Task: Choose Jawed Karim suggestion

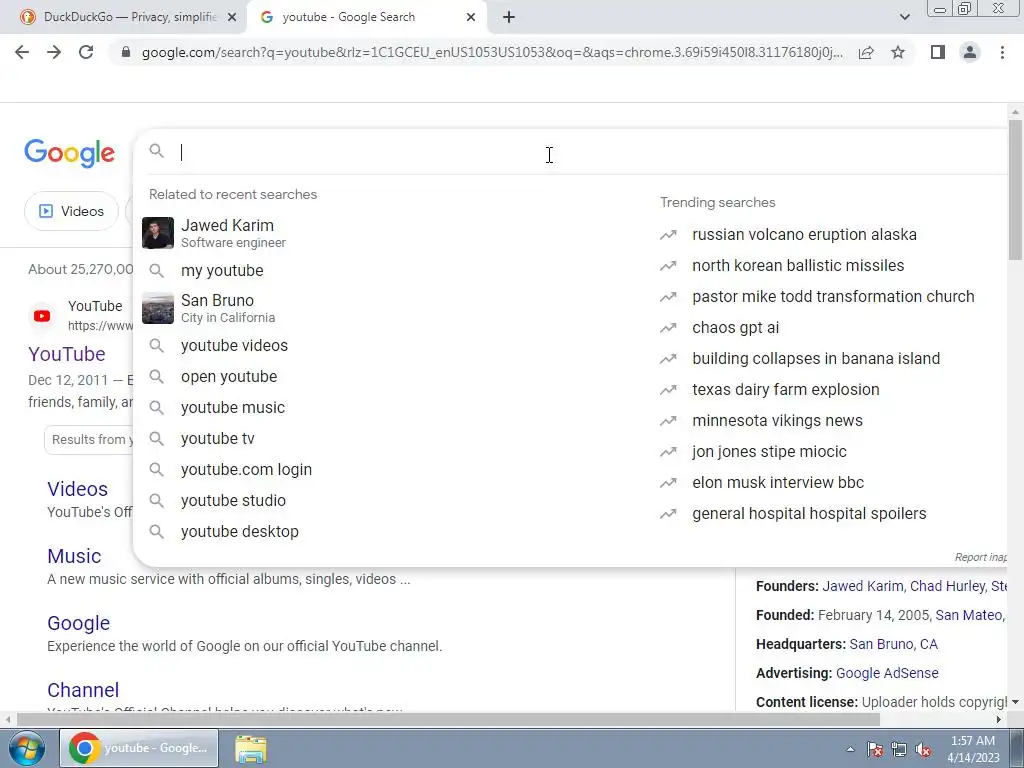Action: 392,233
